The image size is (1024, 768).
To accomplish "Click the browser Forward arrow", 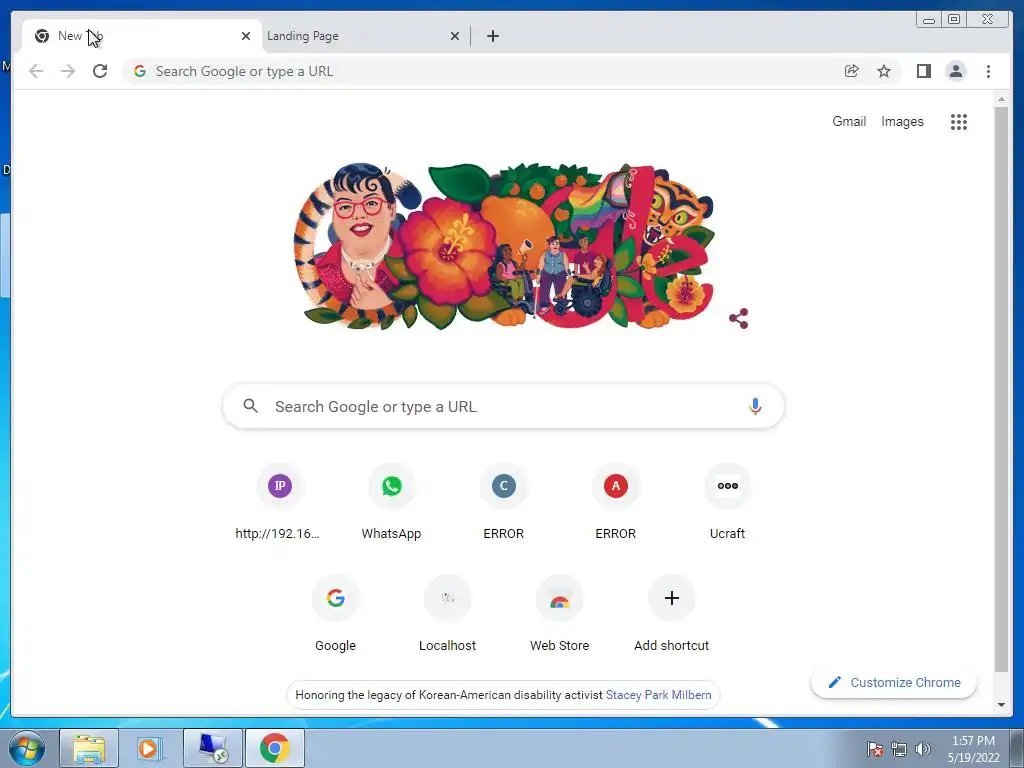I will [x=68, y=71].
